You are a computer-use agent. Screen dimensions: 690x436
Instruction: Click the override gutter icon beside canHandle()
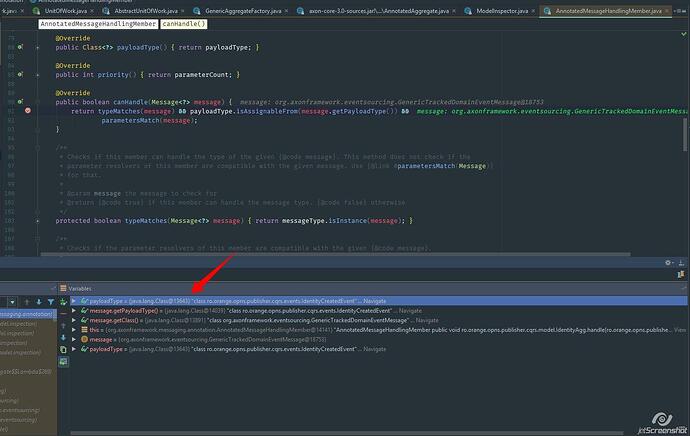[x=20, y=102]
